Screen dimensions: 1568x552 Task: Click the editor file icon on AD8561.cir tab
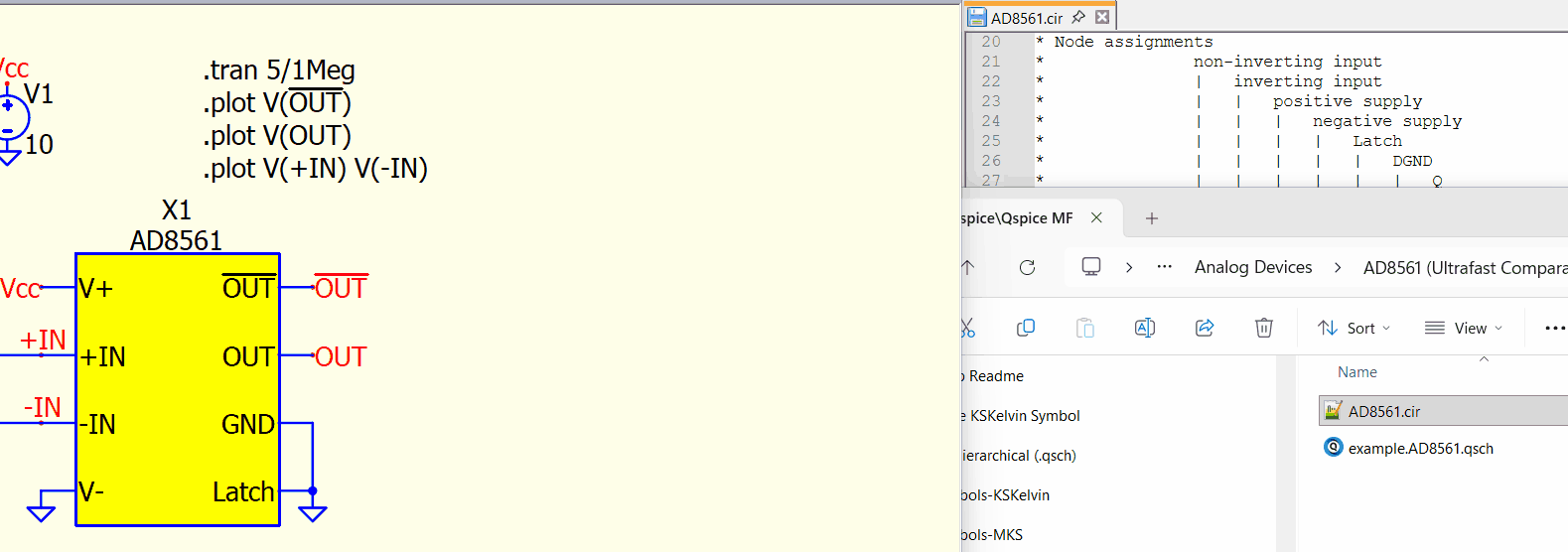(977, 17)
